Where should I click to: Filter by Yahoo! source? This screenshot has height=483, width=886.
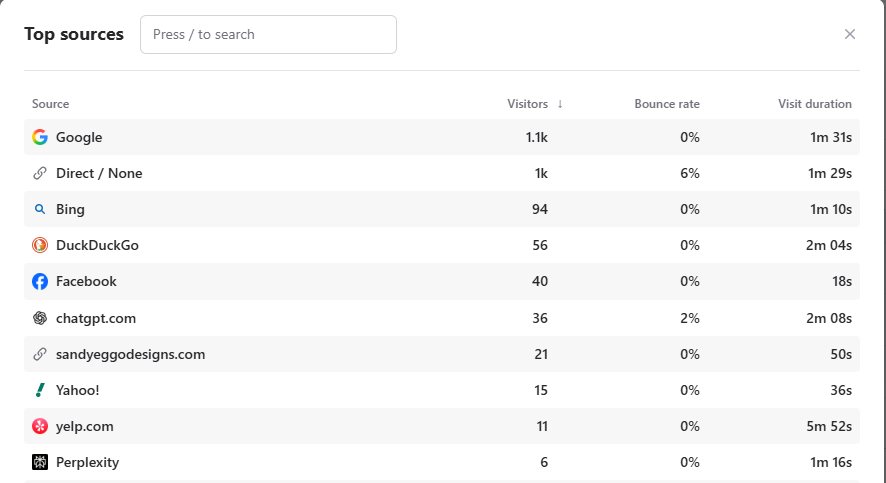(77, 390)
